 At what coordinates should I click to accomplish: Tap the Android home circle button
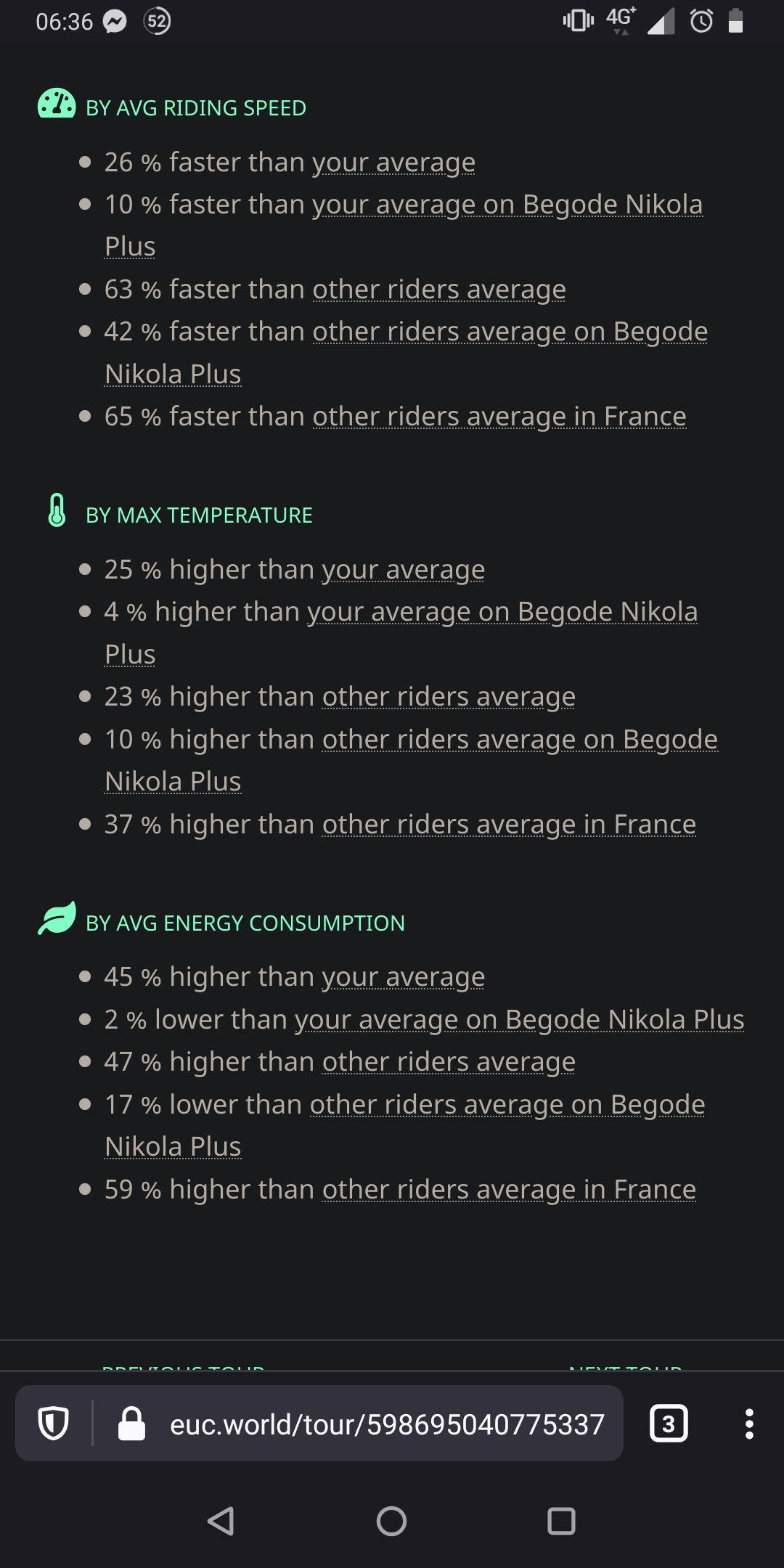[x=391, y=1521]
